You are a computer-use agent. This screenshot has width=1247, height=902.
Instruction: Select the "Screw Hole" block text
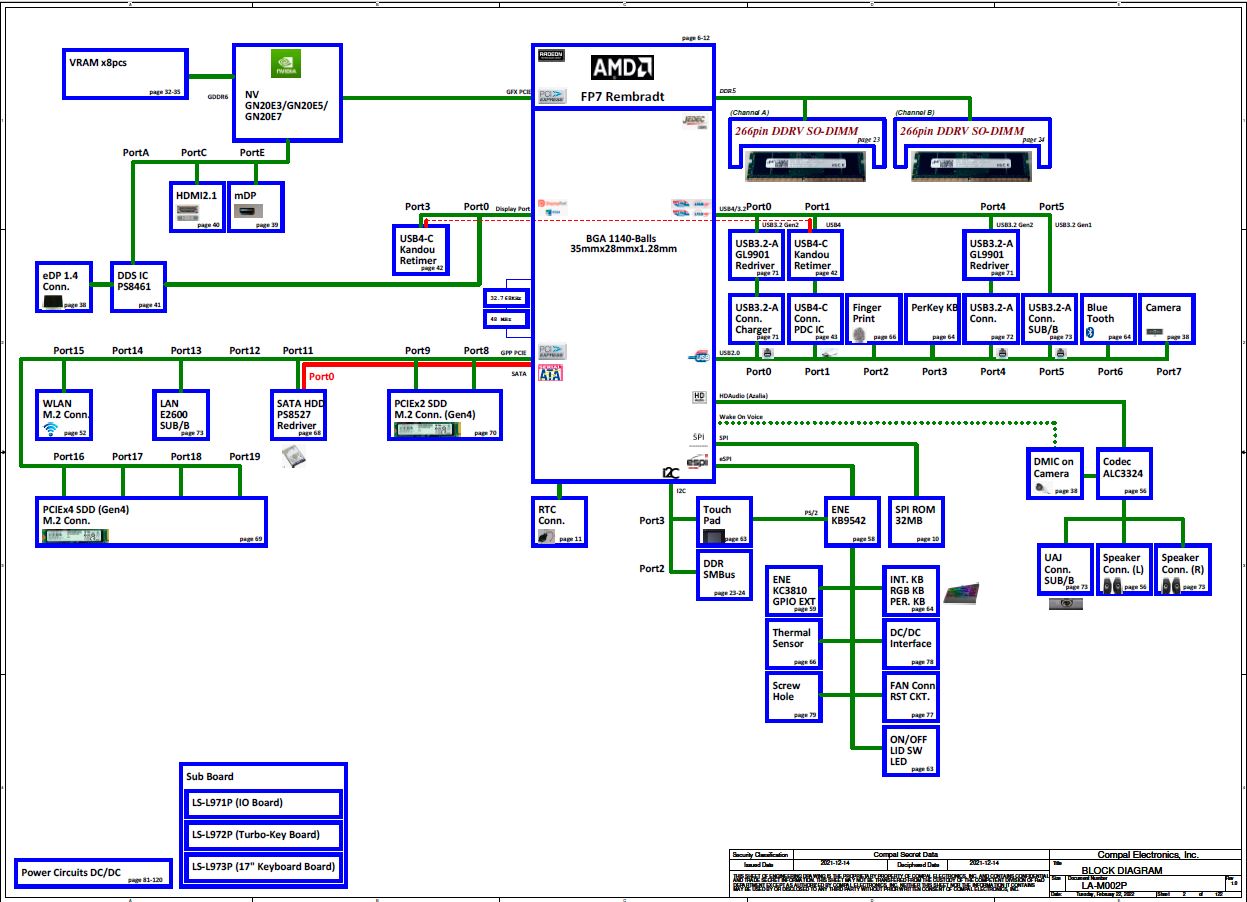(786, 691)
